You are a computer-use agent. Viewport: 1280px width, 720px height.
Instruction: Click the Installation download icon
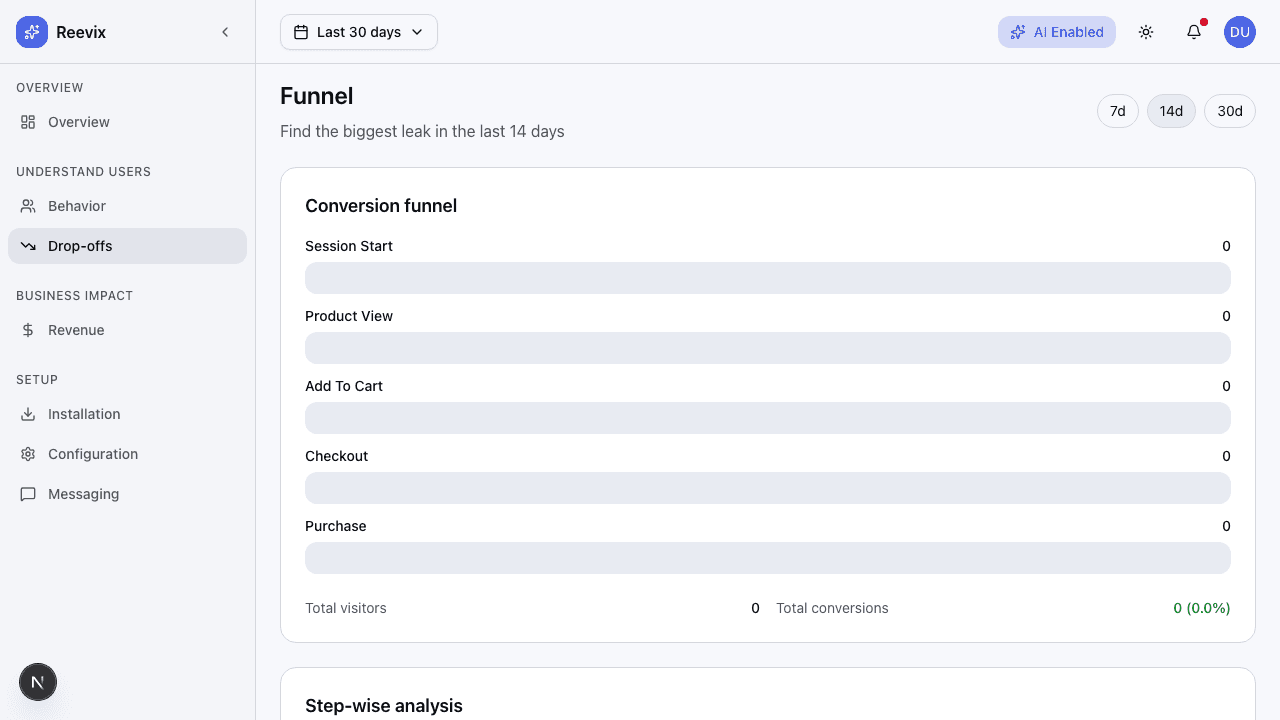point(28,414)
